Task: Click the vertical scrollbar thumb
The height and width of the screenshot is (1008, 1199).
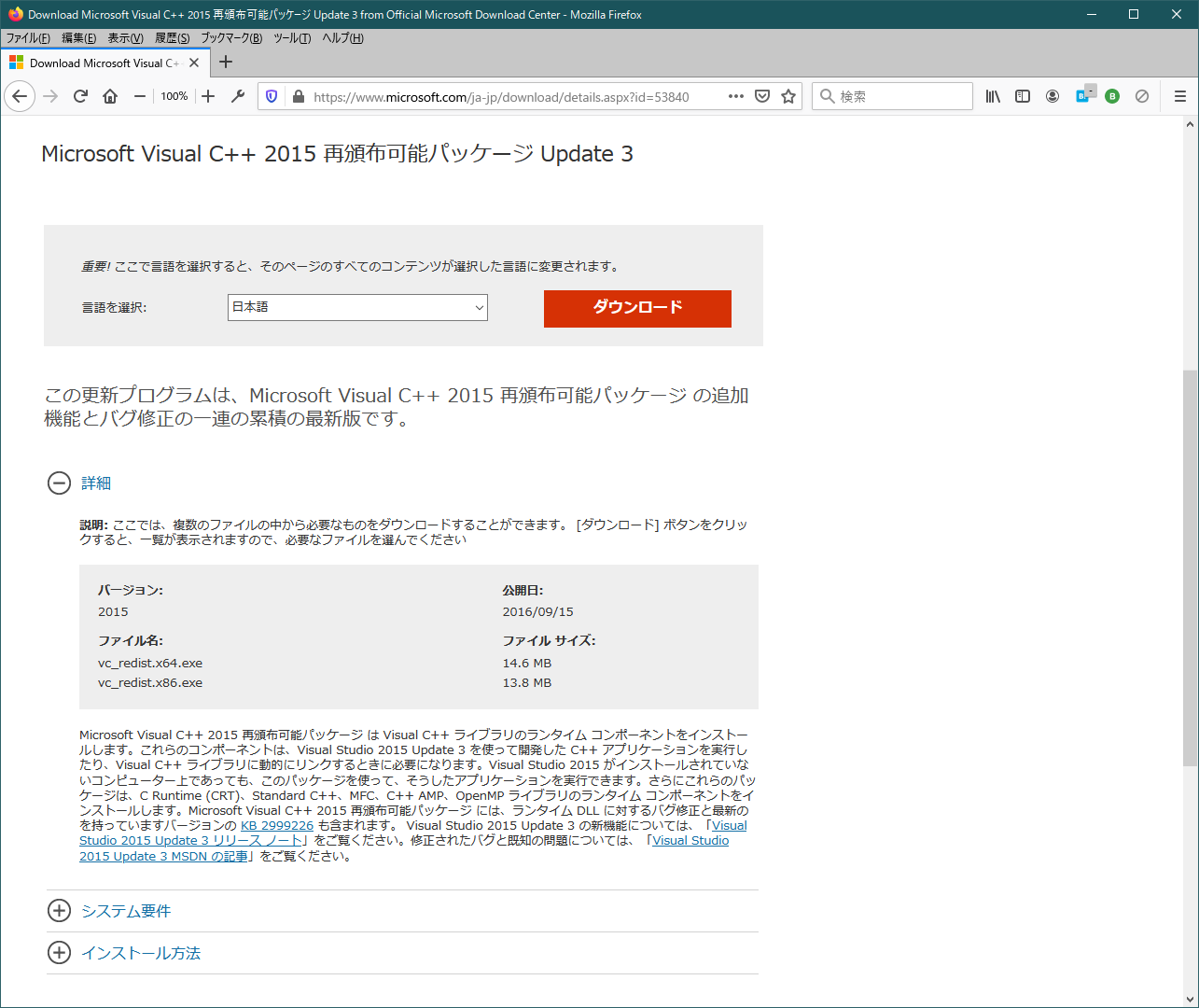Action: coord(1190,567)
